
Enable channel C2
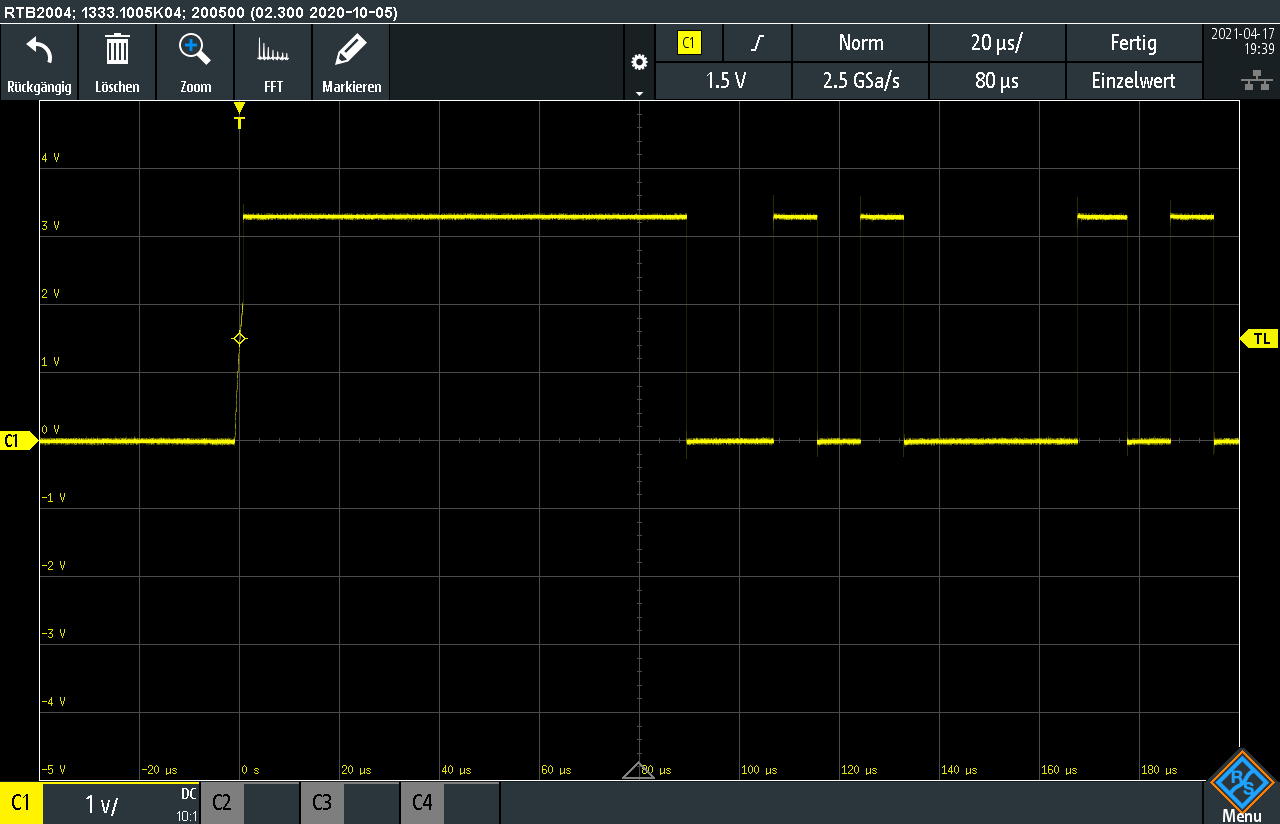(x=222, y=803)
